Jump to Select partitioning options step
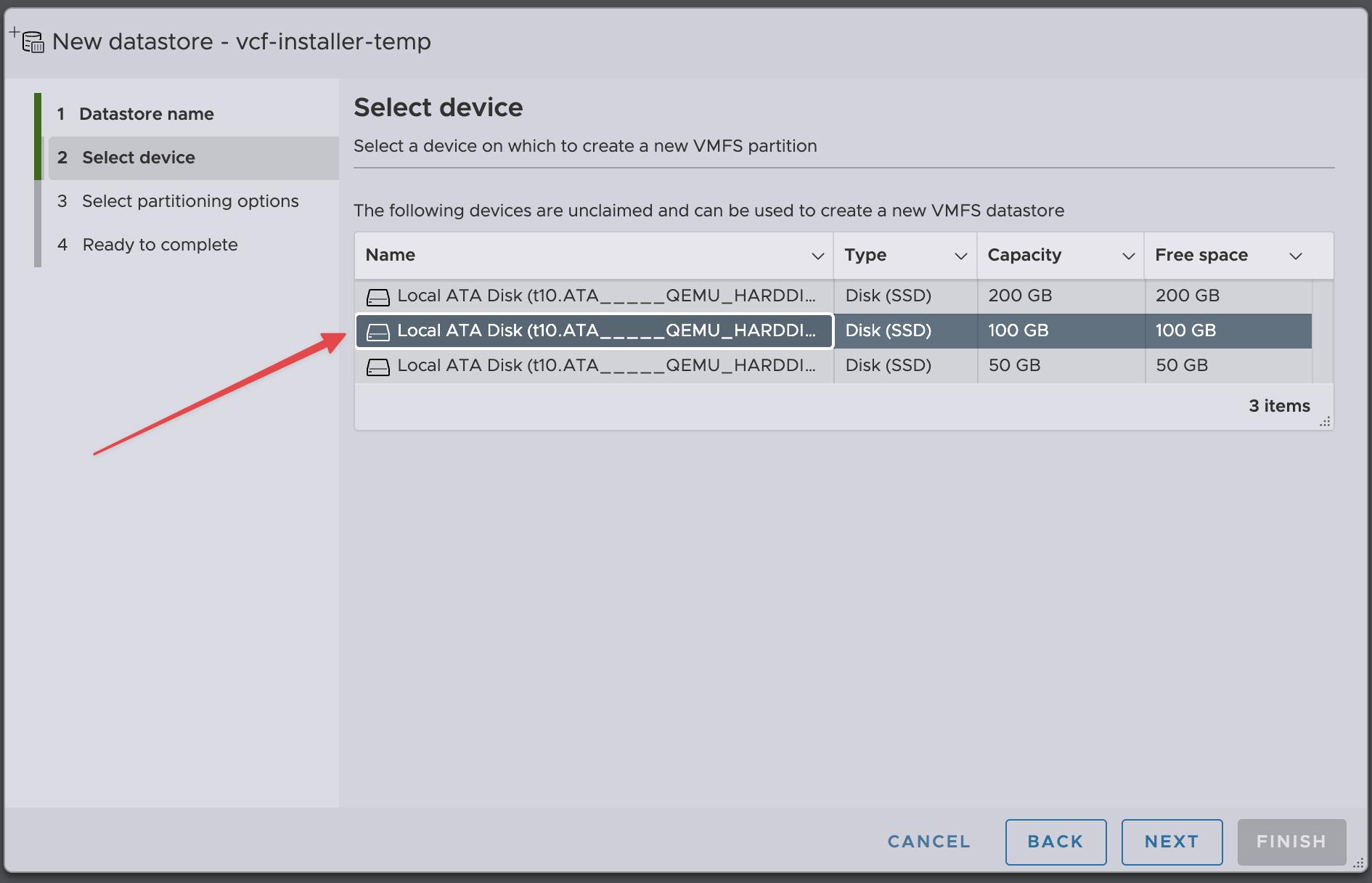This screenshot has width=1372, height=883. pyautogui.click(x=189, y=201)
